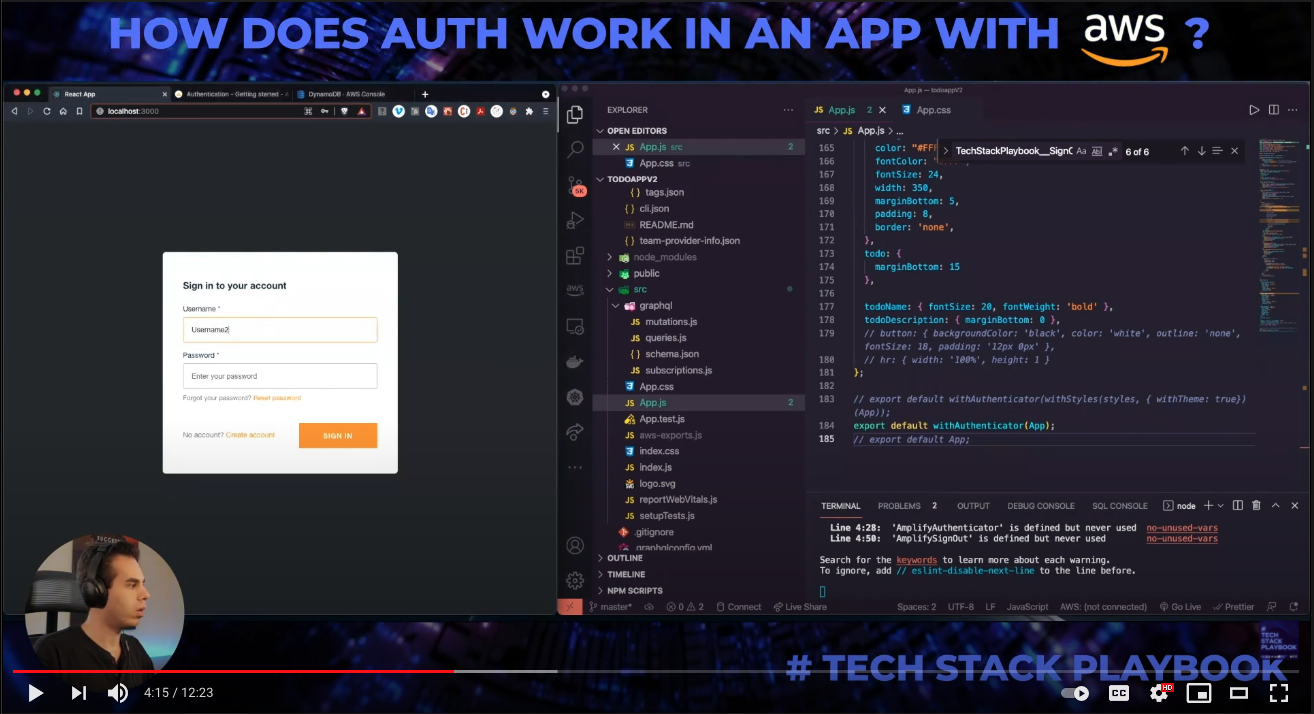Open YouTube player settings gear
The image size is (1314, 714).
pos(1159,692)
